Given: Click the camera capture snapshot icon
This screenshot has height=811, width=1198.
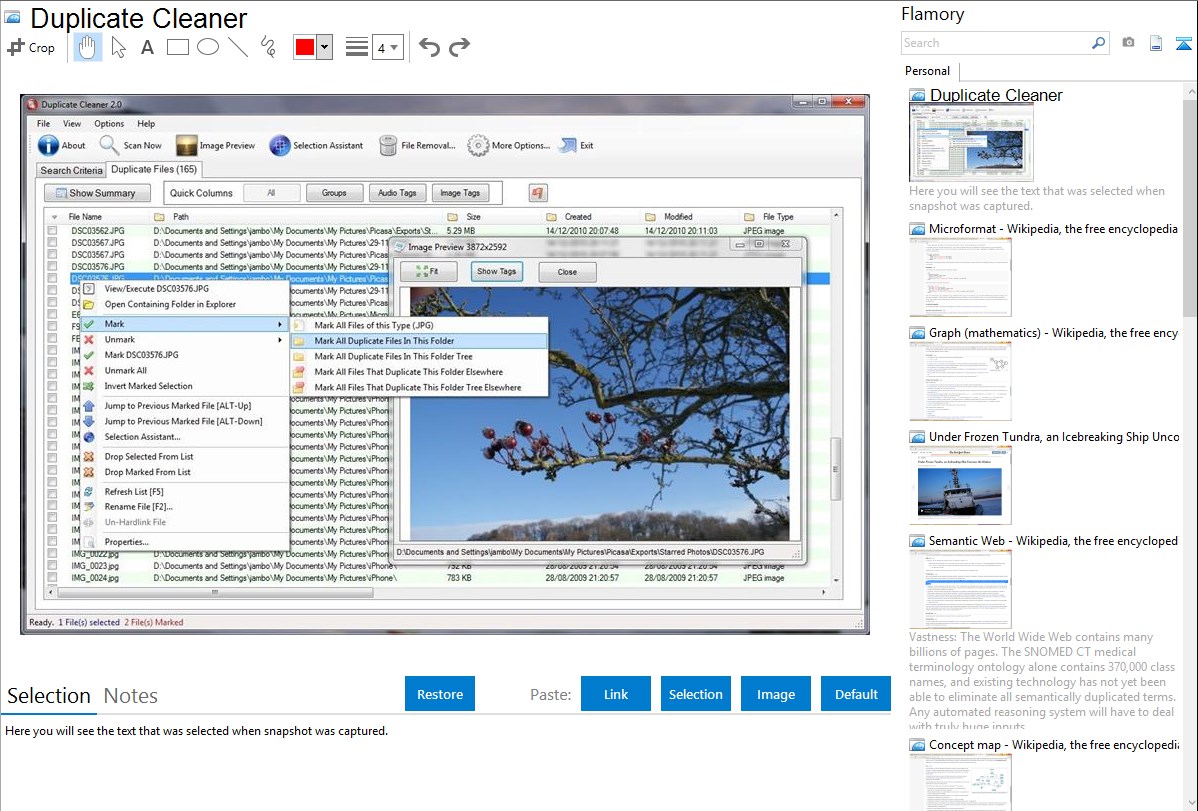Looking at the screenshot, I should pyautogui.click(x=1128, y=43).
